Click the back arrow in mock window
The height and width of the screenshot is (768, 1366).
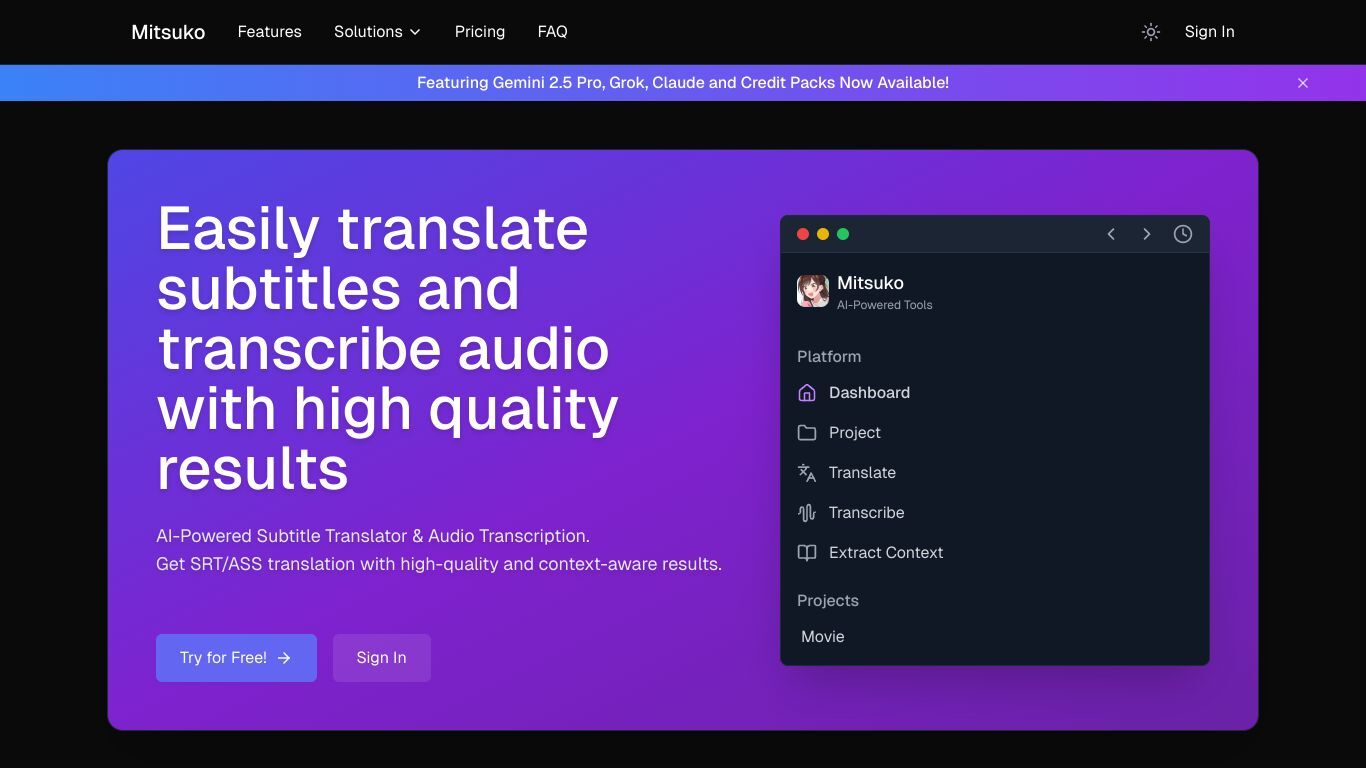[1111, 234]
